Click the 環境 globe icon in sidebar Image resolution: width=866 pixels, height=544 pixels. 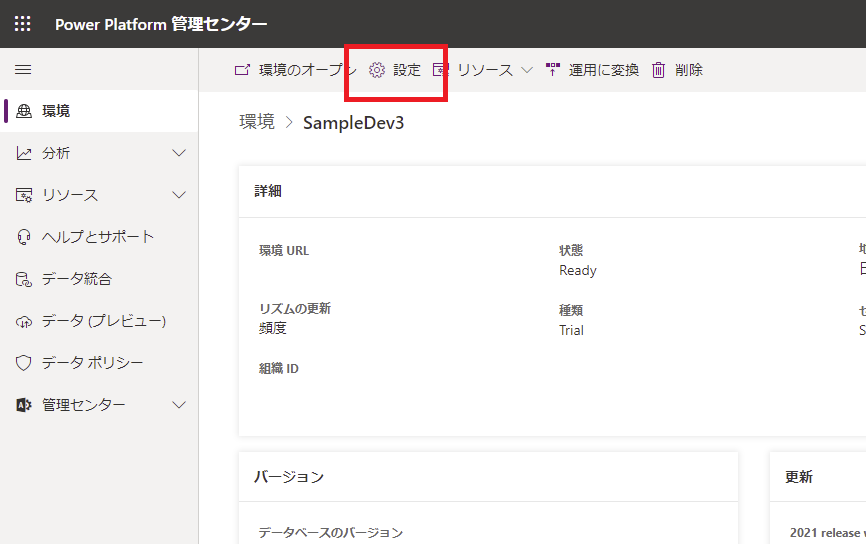click(x=24, y=111)
